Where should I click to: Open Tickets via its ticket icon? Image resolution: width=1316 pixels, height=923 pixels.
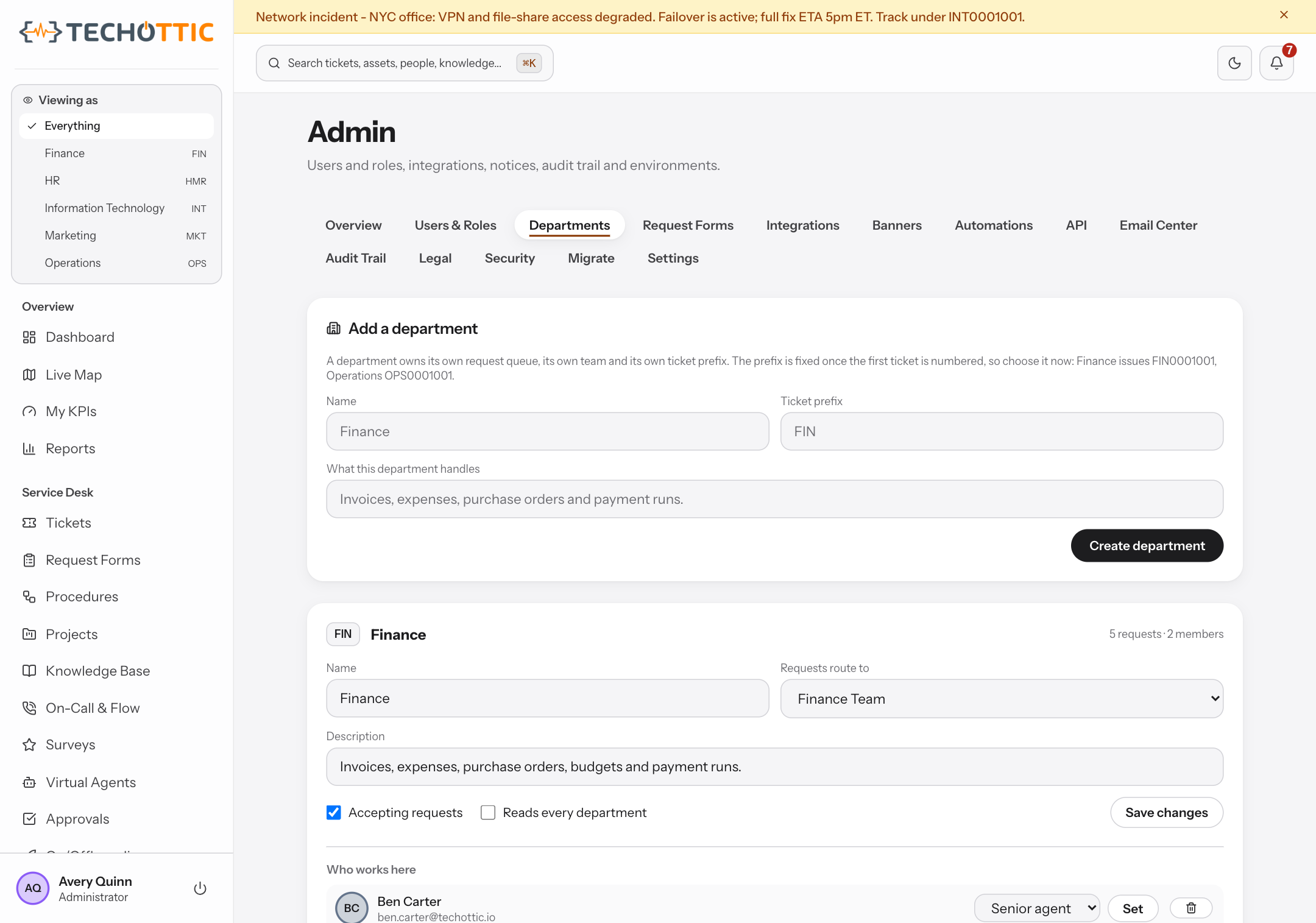click(x=29, y=523)
